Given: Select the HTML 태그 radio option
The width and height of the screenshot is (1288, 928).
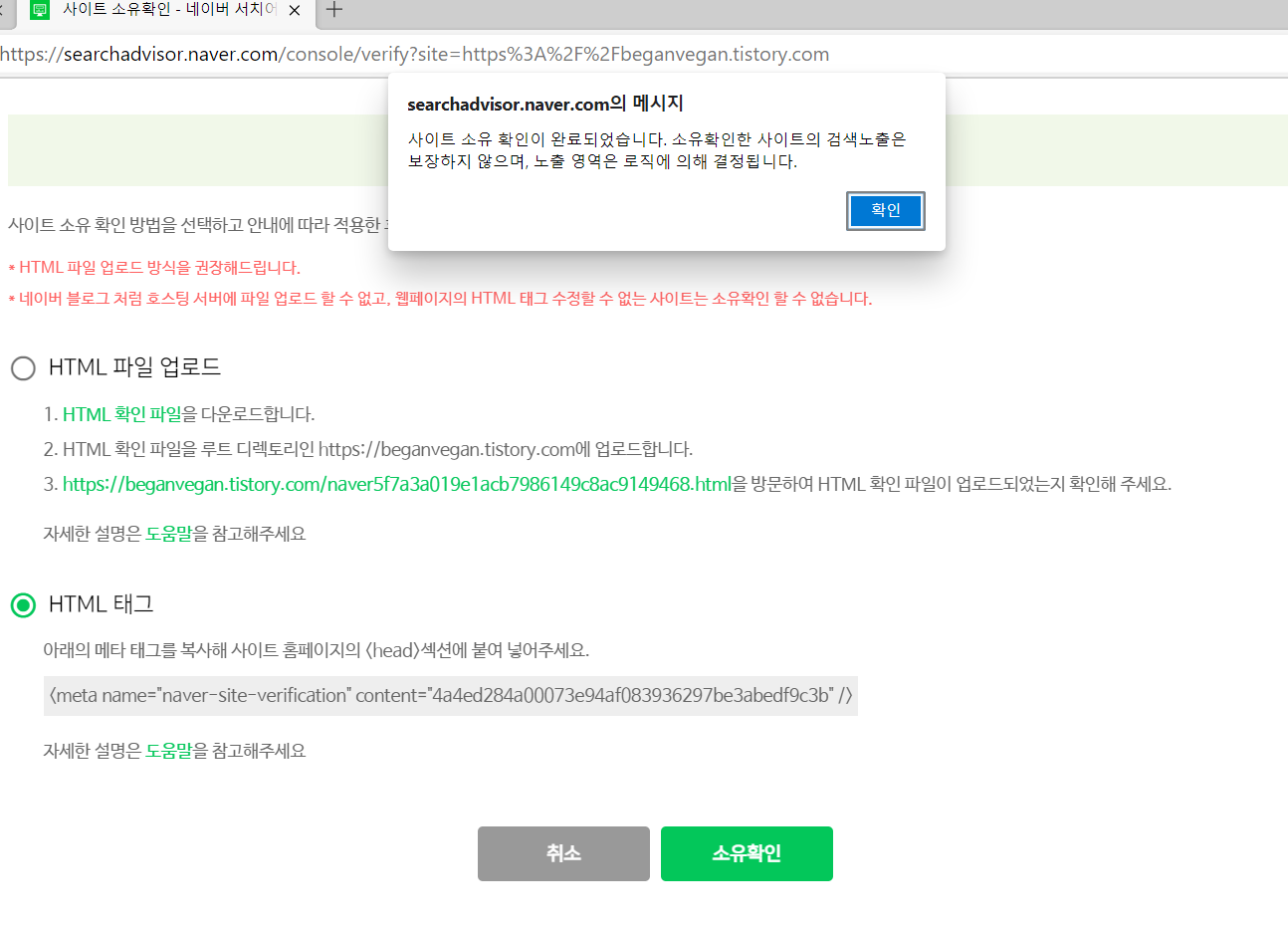Looking at the screenshot, I should [23, 604].
